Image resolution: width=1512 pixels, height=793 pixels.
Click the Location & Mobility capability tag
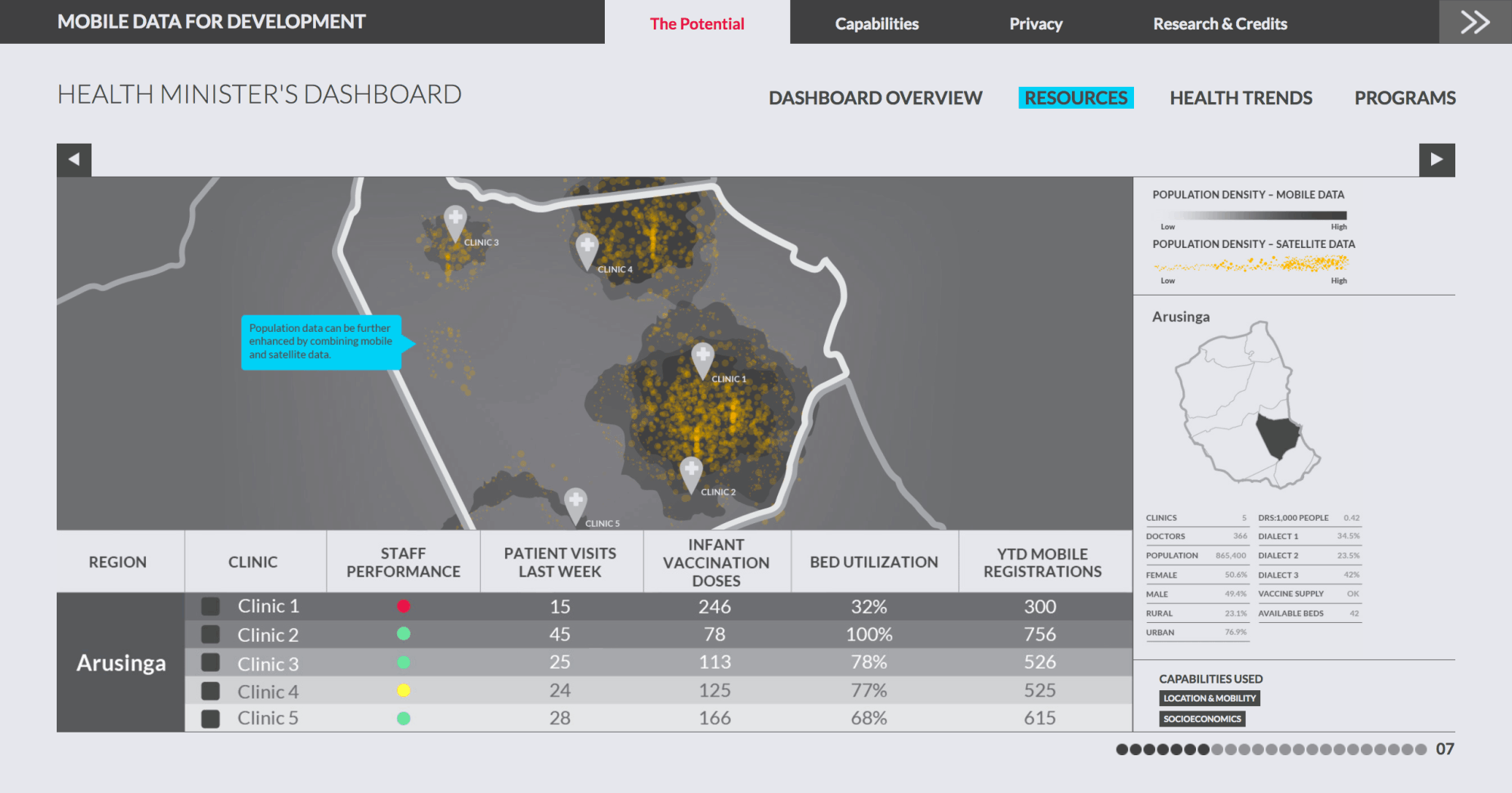(x=1209, y=699)
